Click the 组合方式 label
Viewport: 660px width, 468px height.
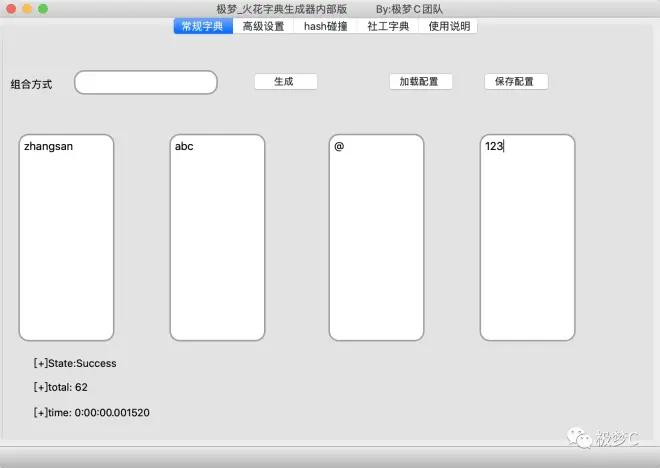click(x=31, y=84)
